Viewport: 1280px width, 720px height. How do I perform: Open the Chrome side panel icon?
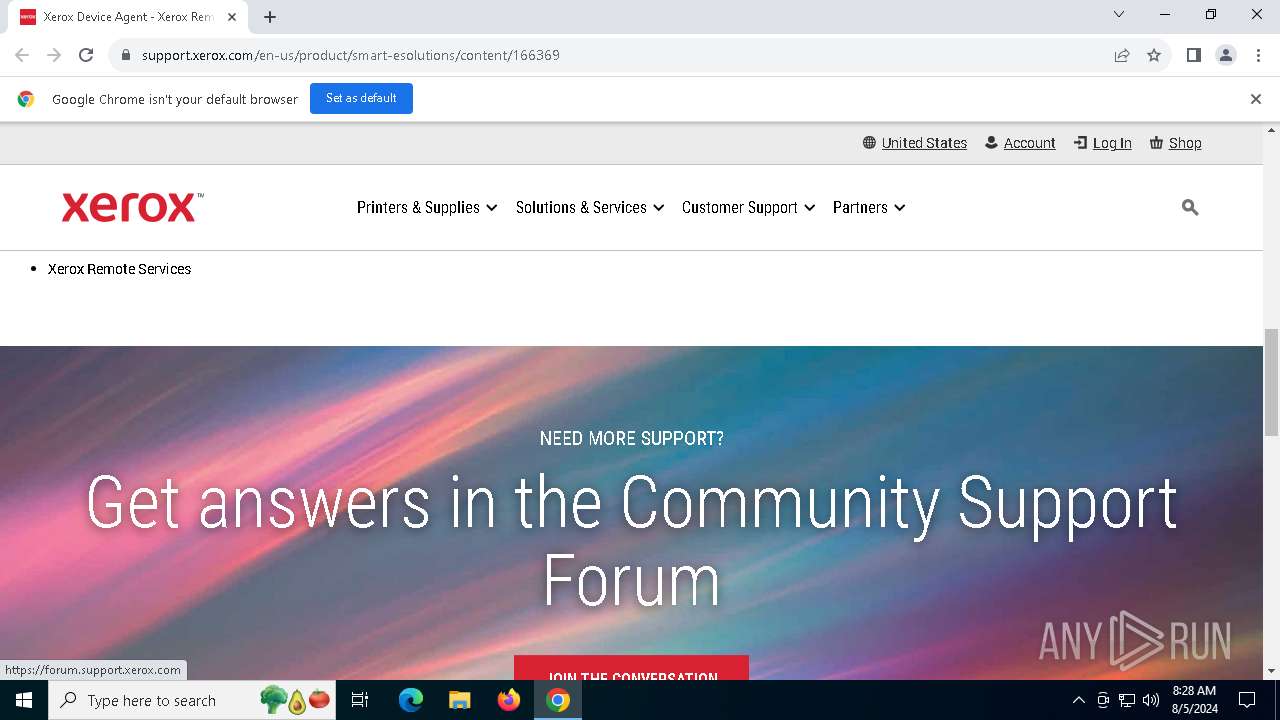pyautogui.click(x=1194, y=55)
